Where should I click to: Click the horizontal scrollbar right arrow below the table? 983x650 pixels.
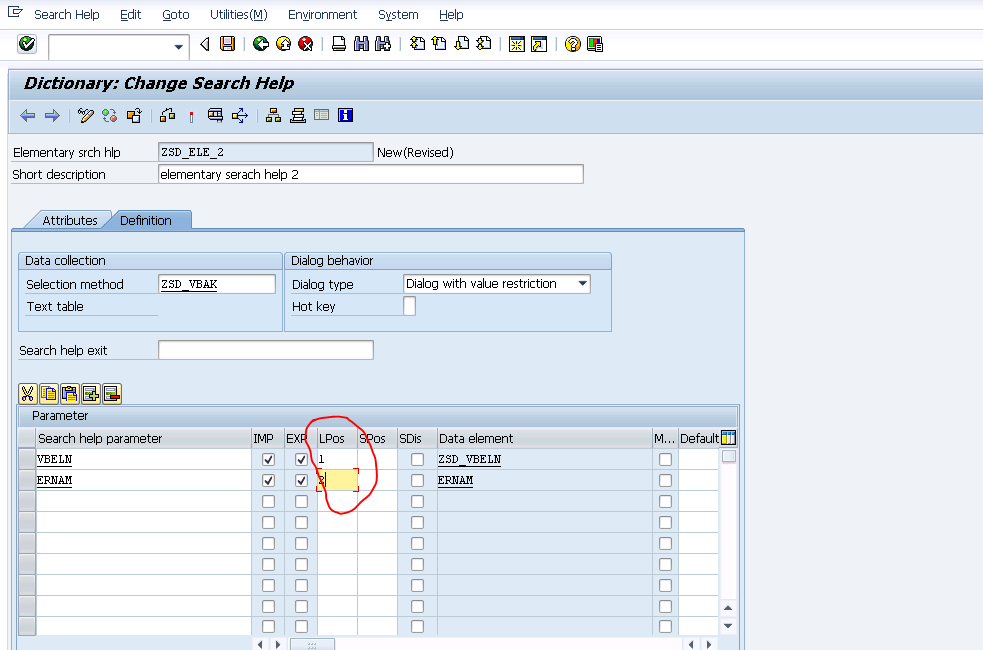point(277,645)
